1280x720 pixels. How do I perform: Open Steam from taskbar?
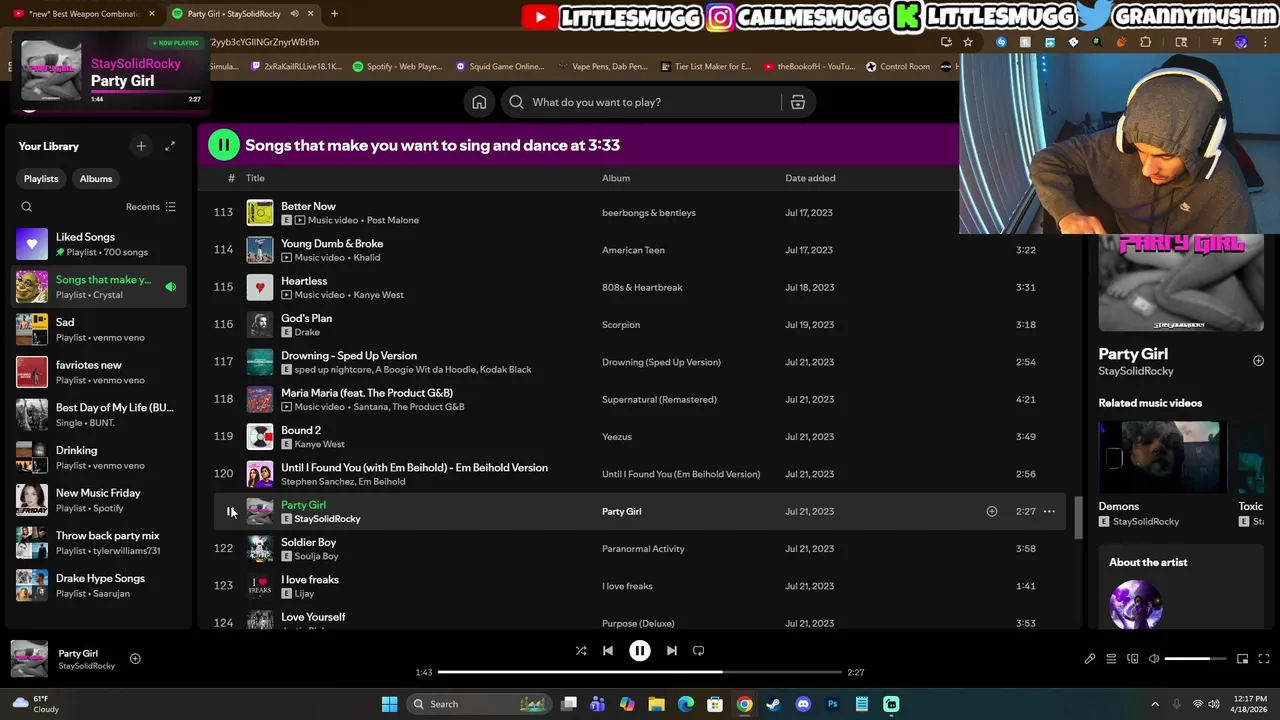pyautogui.click(x=773, y=704)
